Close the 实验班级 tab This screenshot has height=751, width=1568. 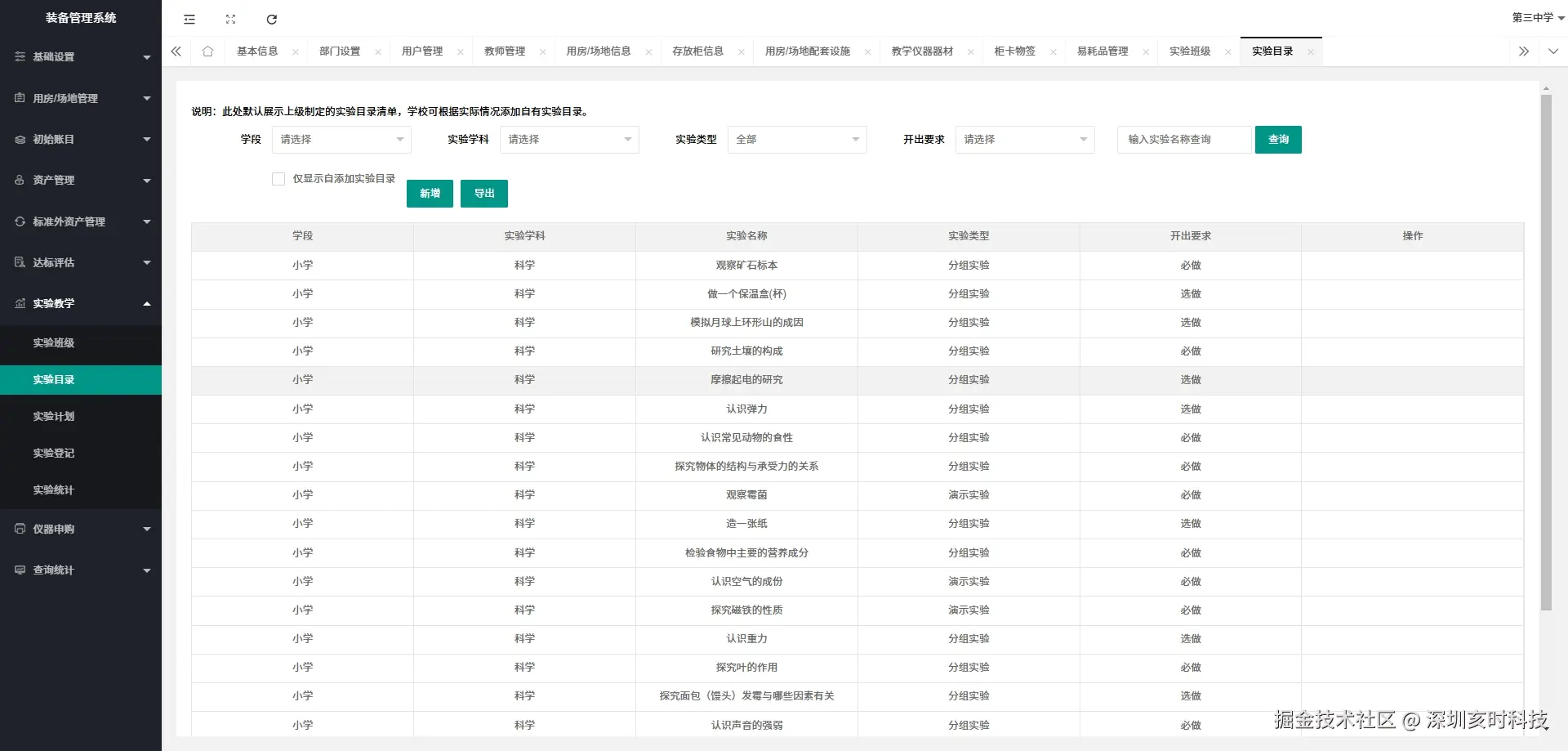click(x=1228, y=51)
